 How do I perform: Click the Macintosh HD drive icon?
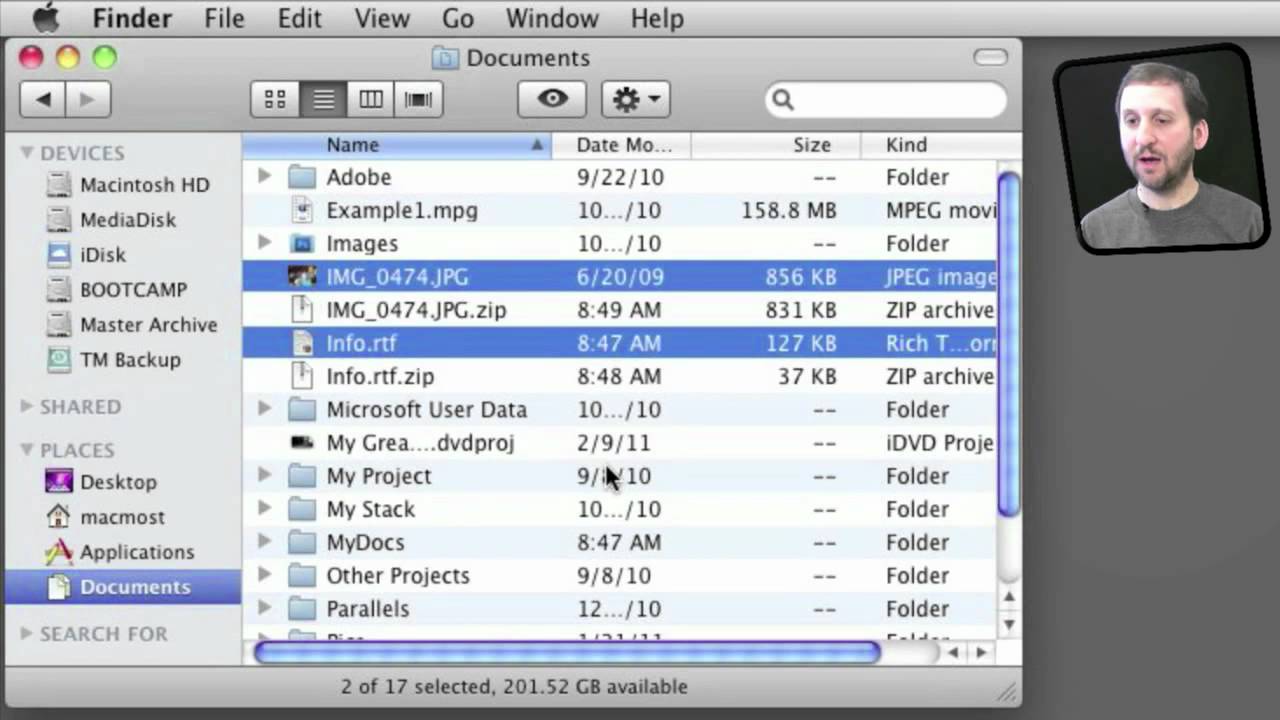[59, 185]
